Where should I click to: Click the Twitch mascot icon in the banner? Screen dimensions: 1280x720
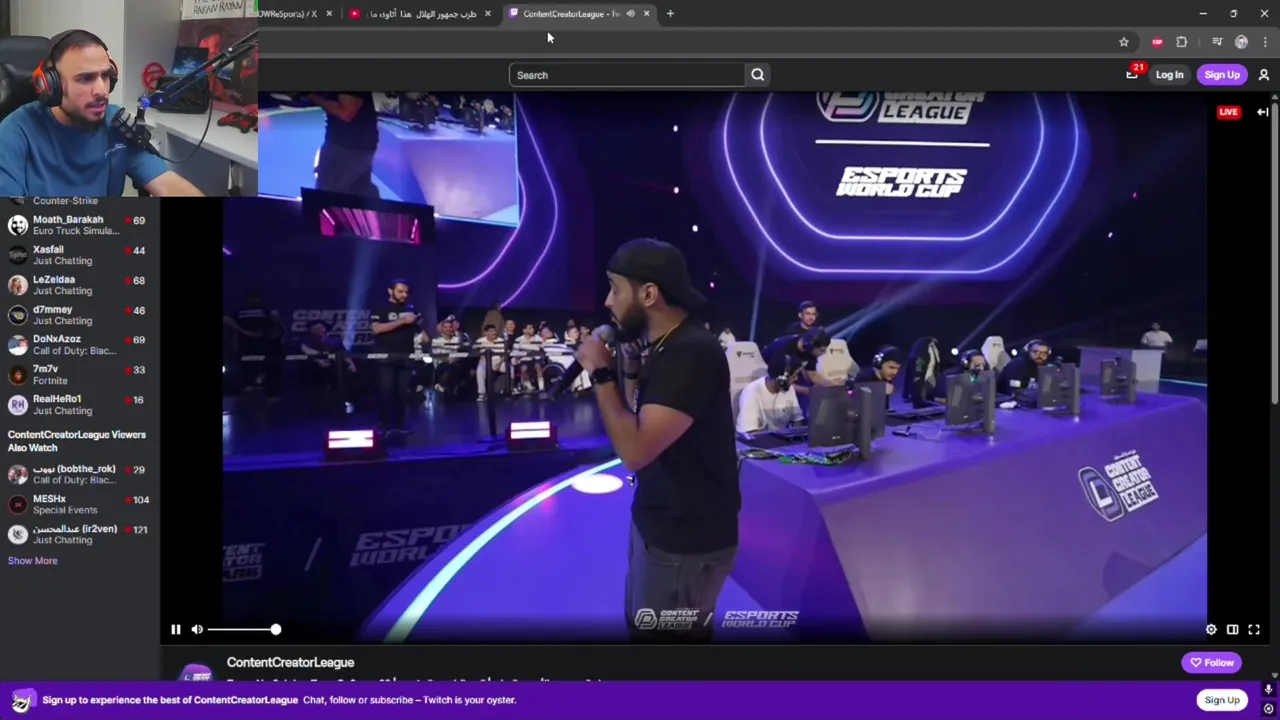point(24,700)
